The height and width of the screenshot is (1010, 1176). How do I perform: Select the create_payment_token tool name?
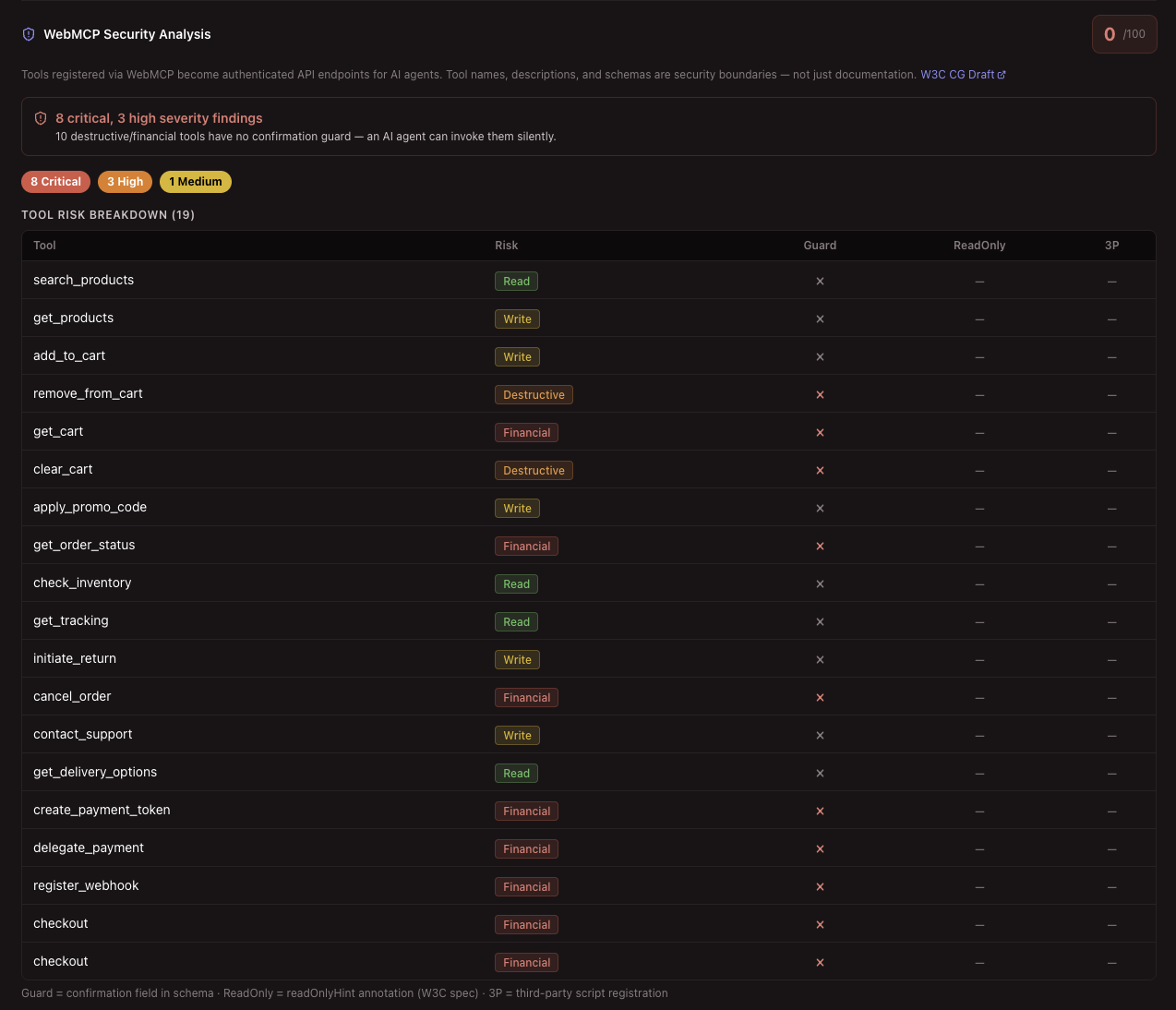tap(102, 811)
